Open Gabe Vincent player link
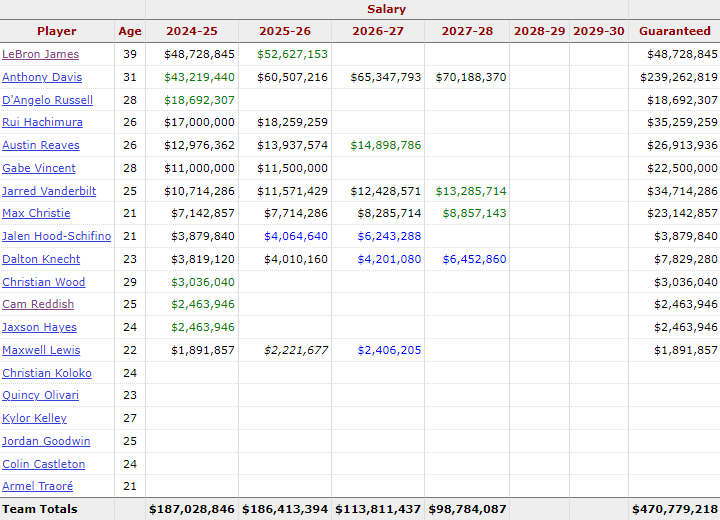Viewport: 720px width, 520px height. click(39, 168)
